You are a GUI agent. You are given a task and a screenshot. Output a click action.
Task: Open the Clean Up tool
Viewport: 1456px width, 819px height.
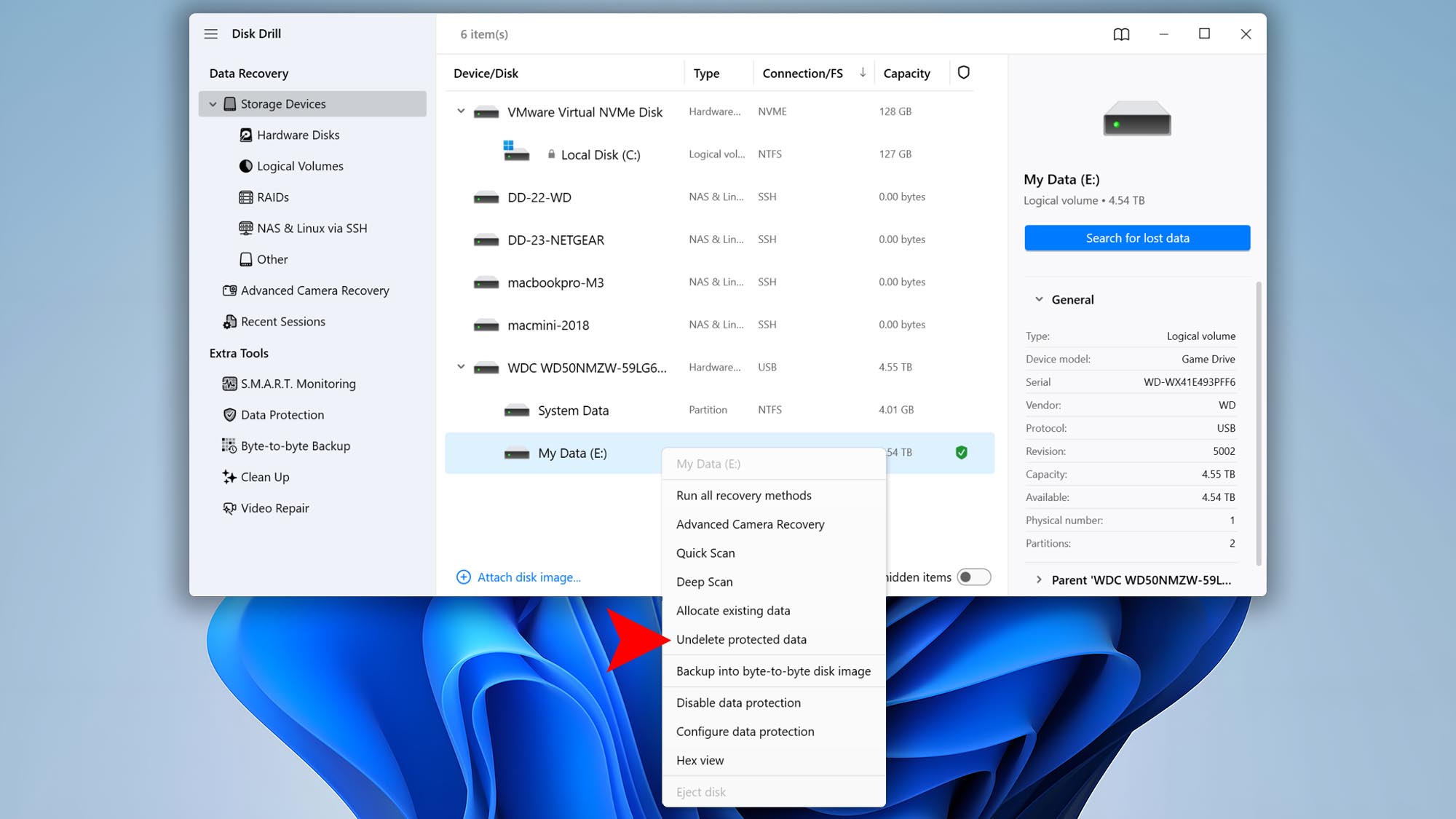256,477
